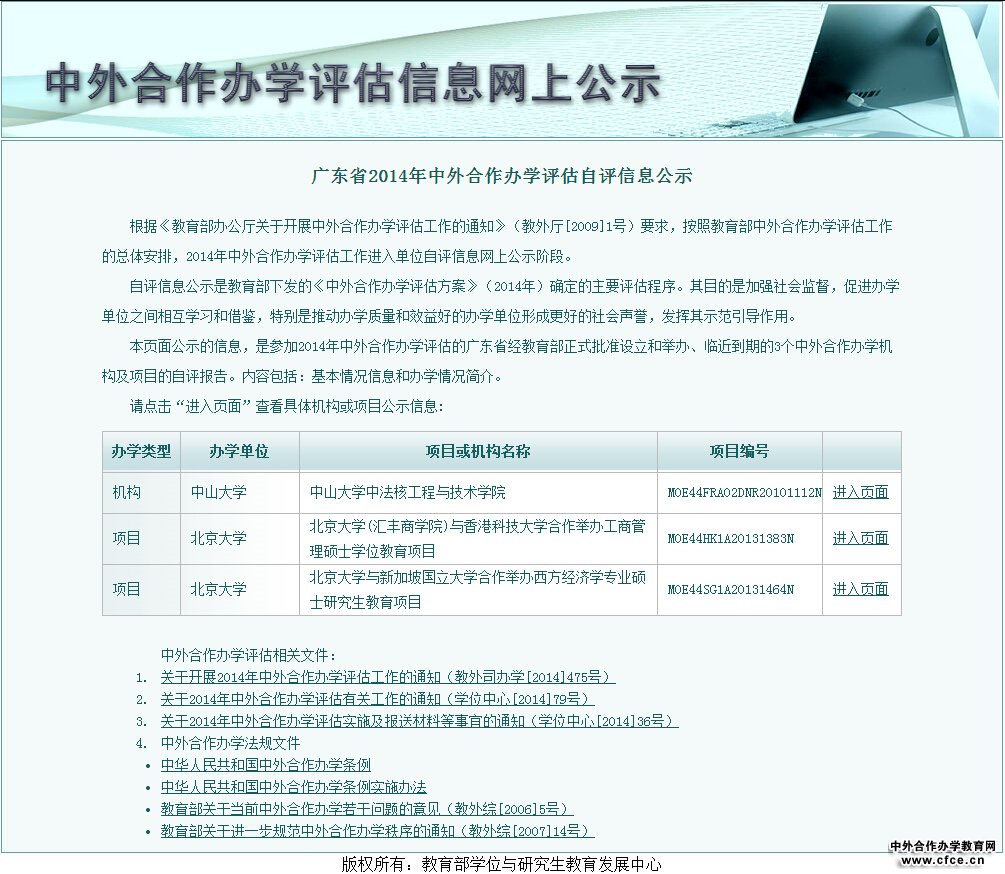Screen dimensions: 1005x874
Task: Open the 学位中心[2014]79号 notice link
Action: point(378,698)
